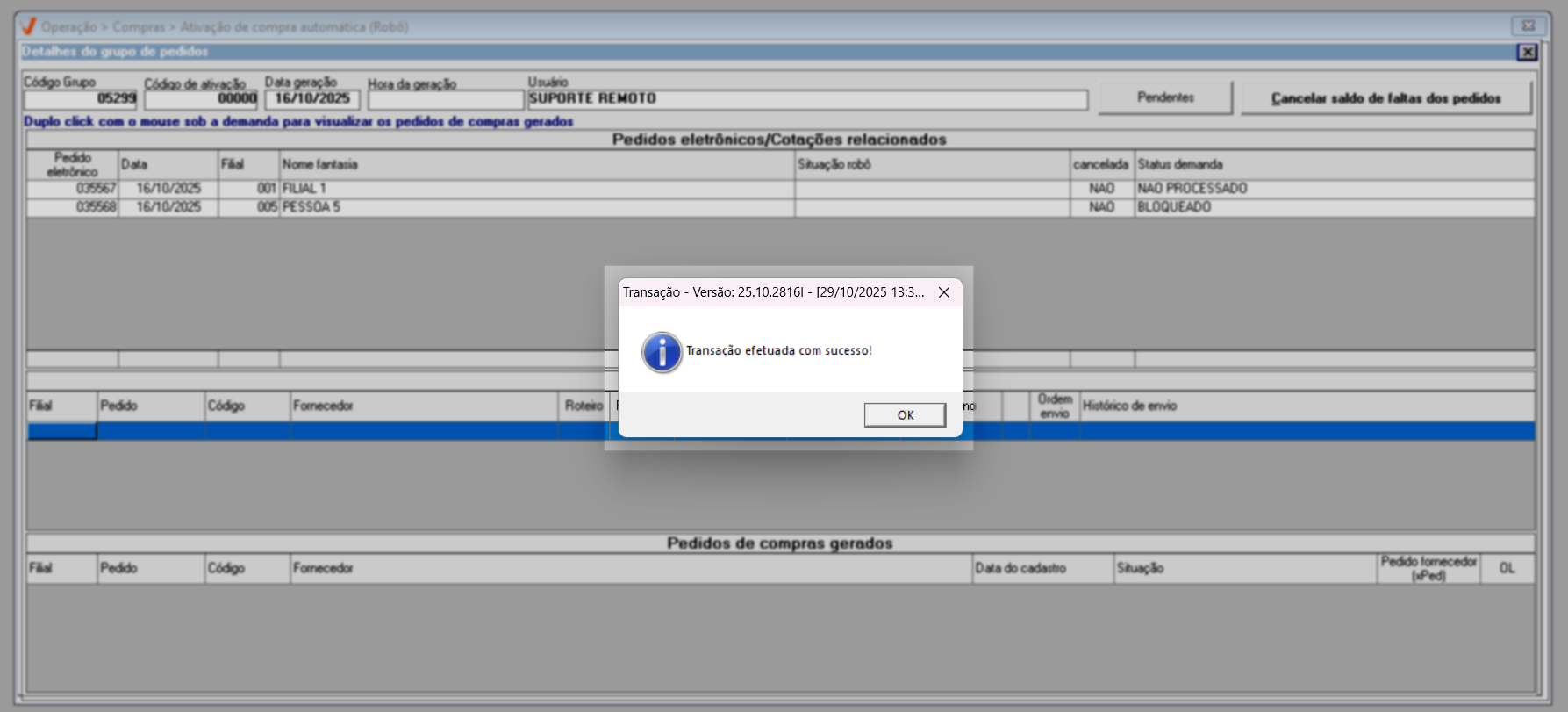Click BLOQUEADO status cell
The width and height of the screenshot is (1568, 712).
(x=1335, y=207)
